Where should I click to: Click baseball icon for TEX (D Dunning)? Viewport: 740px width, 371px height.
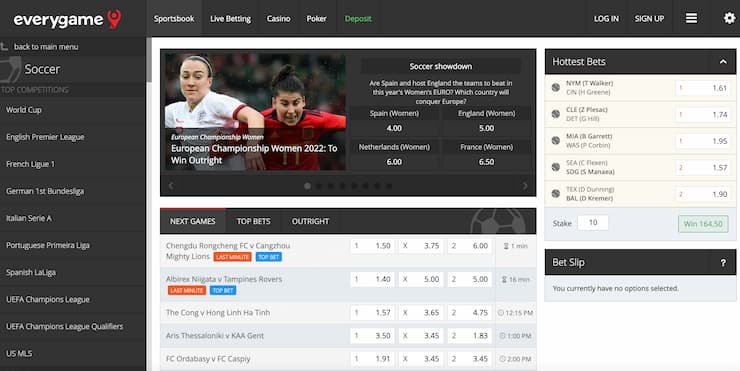[x=556, y=194]
